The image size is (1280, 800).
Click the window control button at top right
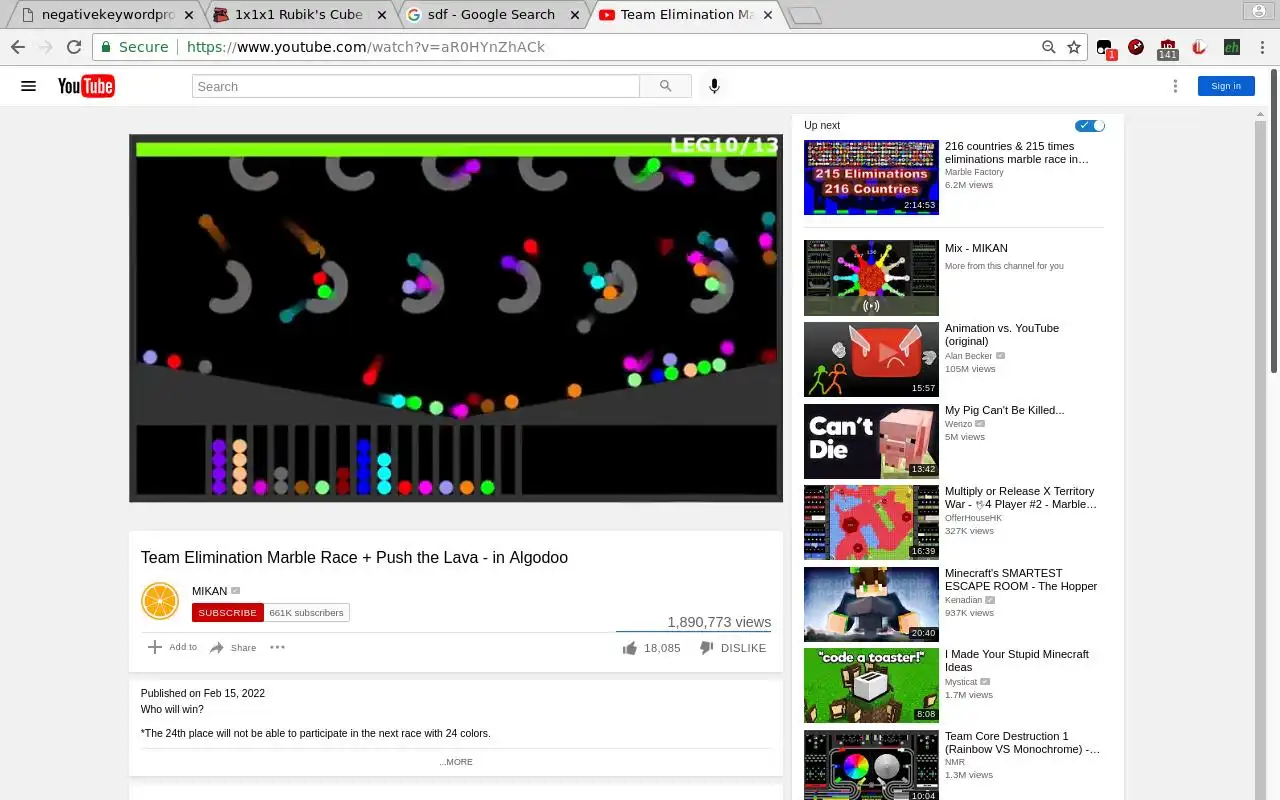click(x=1257, y=11)
